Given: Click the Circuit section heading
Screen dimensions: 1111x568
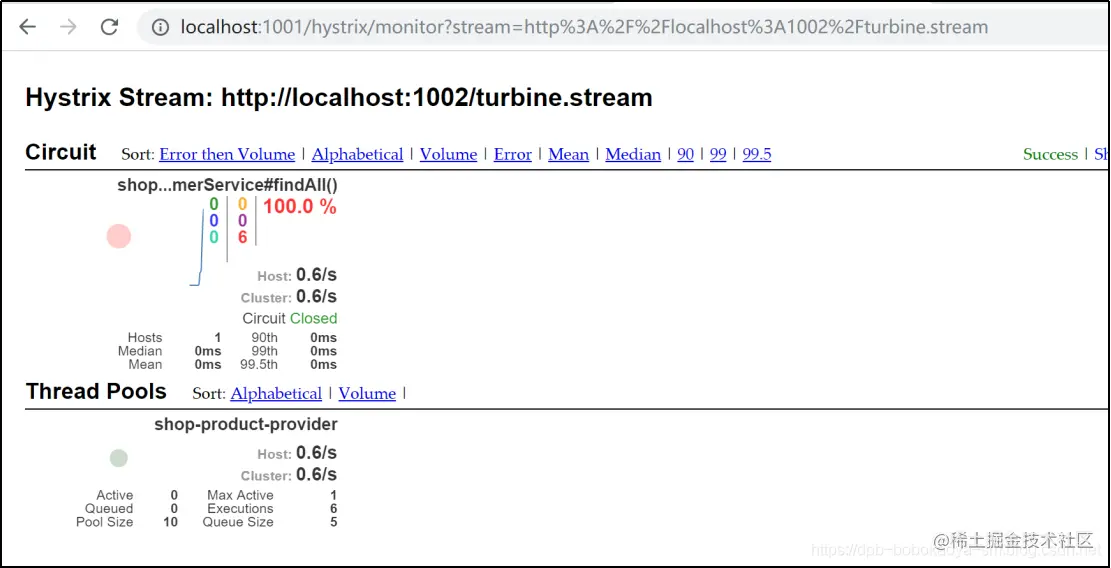Looking at the screenshot, I should (x=61, y=152).
